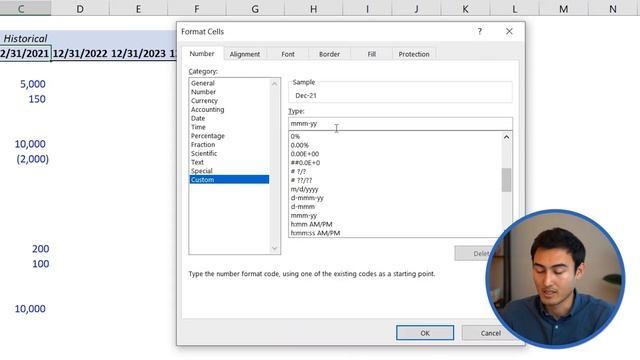
Task: Choose the ##0.0E+0 format code
Action: (x=395, y=163)
